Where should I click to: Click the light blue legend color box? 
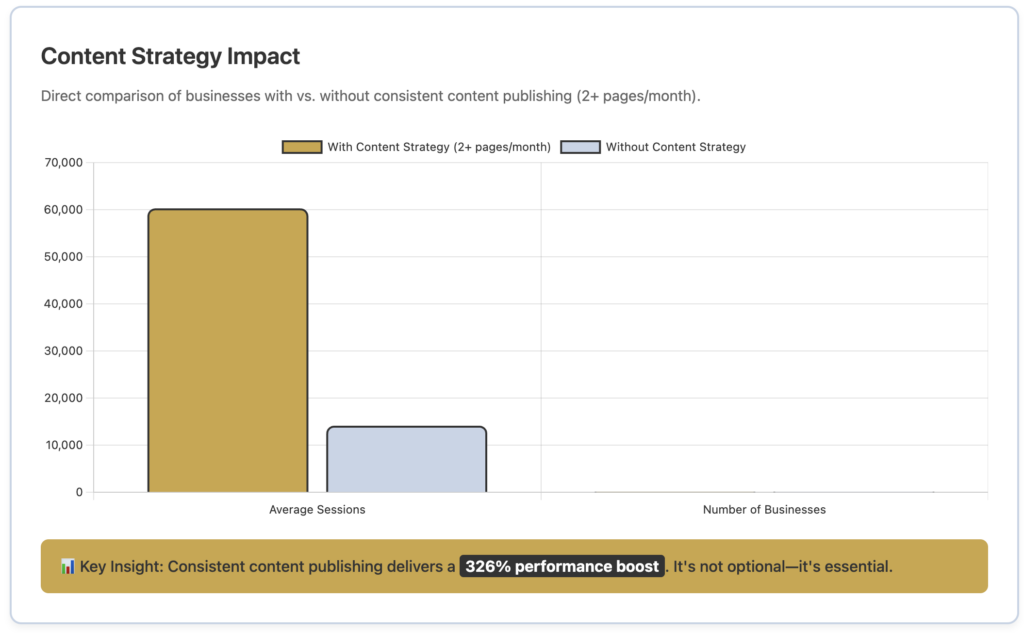coord(580,147)
